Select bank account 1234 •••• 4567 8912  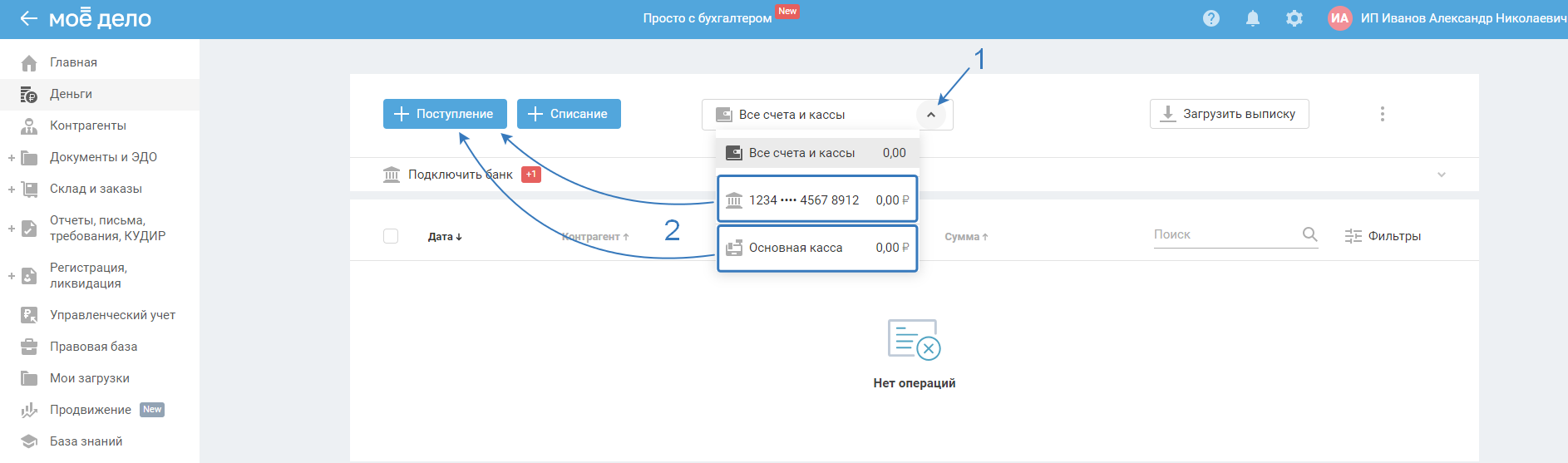click(817, 199)
